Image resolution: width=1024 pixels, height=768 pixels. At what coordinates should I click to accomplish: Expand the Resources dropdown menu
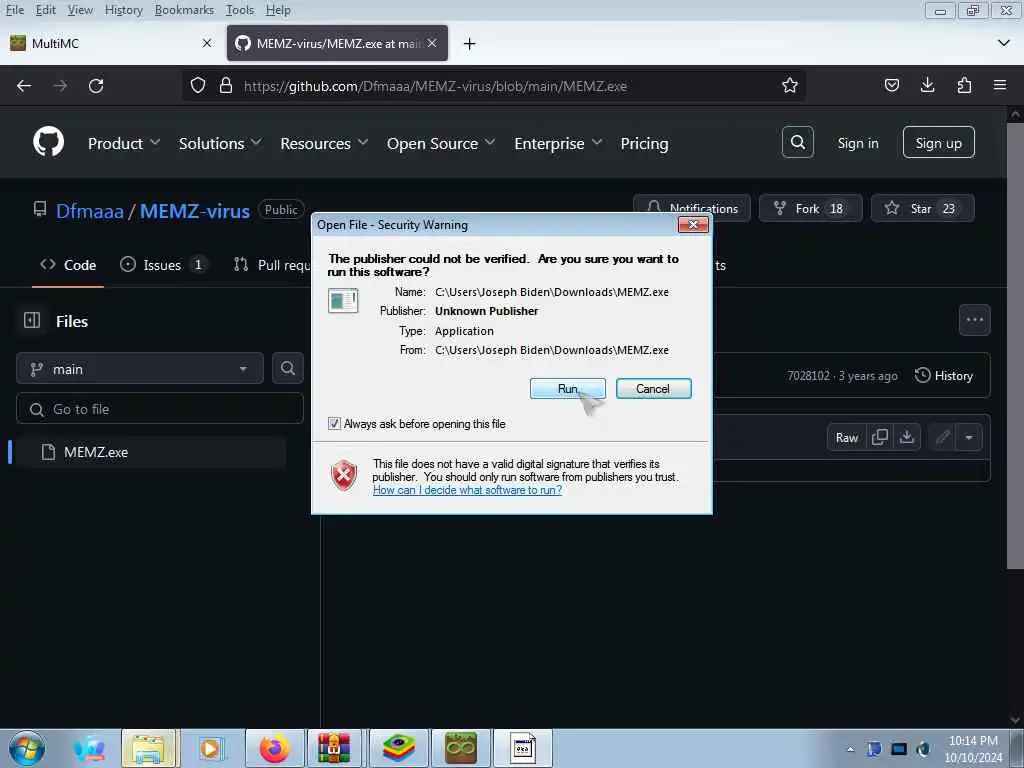[x=324, y=143]
